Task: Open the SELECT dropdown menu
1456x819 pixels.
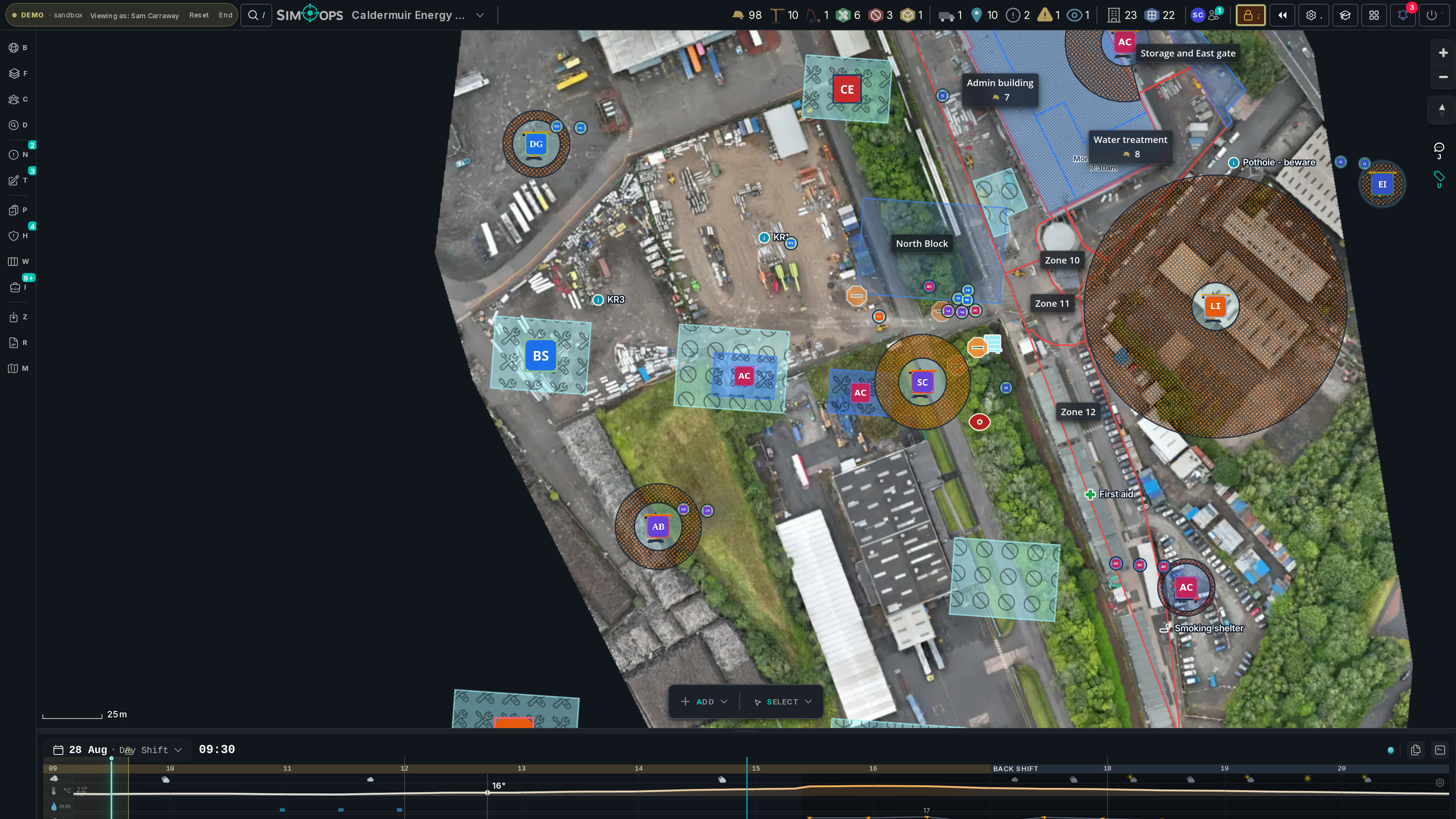Action: 783,702
